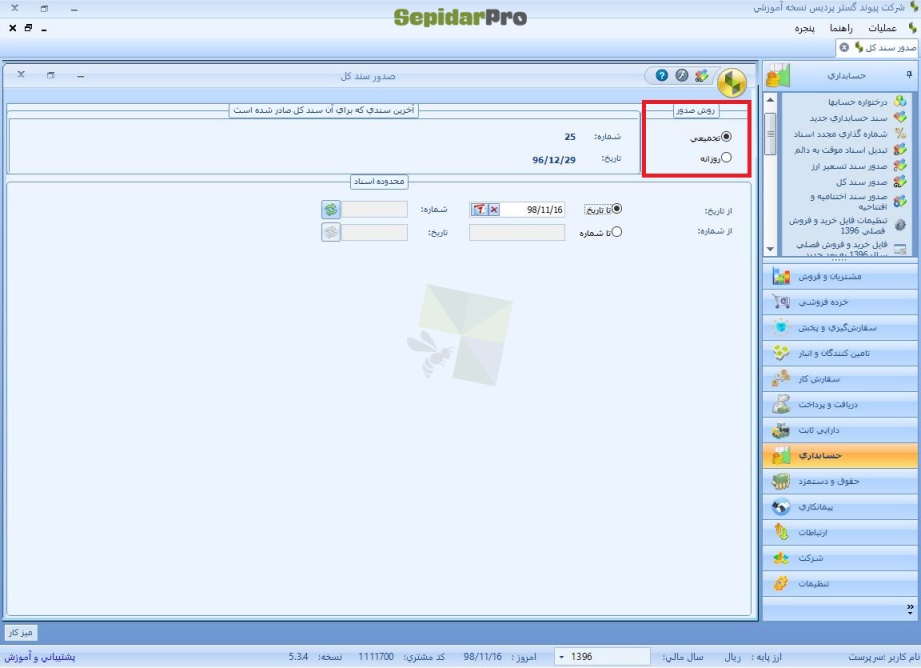Open the عمليات menu
921x668 pixels.
click(882, 28)
